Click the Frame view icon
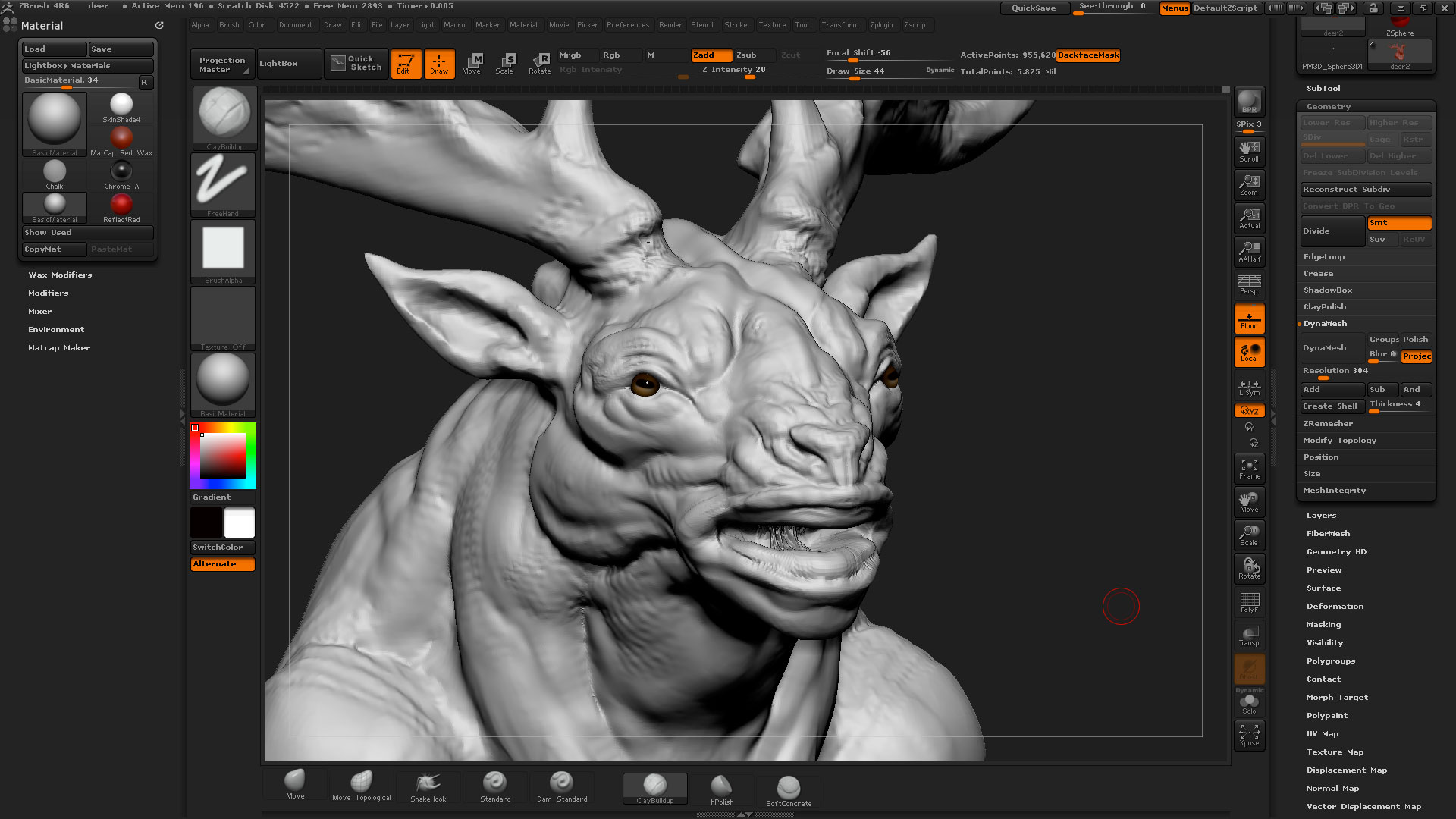The image size is (1456, 819). tap(1249, 469)
